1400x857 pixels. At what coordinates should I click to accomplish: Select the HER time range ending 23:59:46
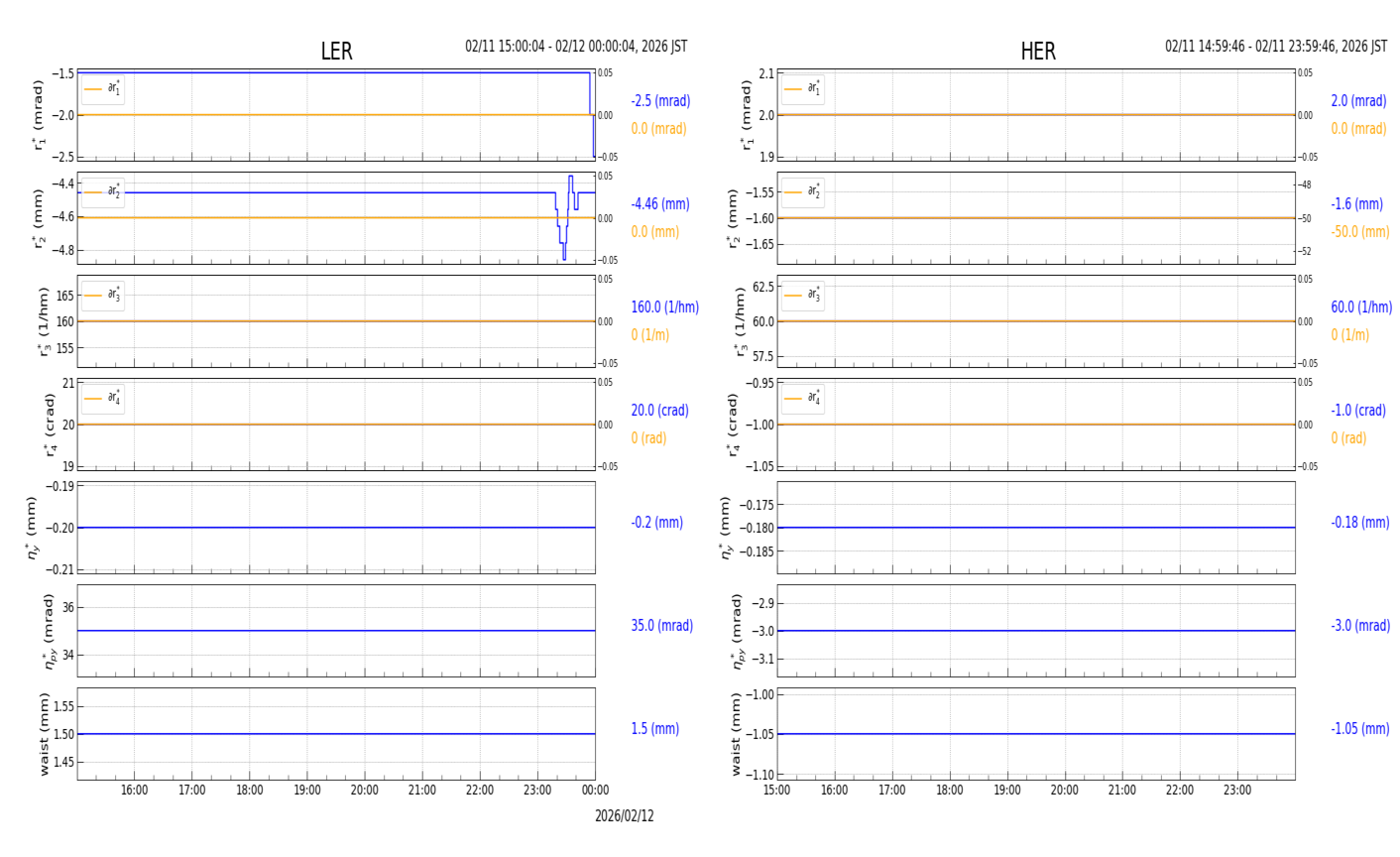(1276, 47)
